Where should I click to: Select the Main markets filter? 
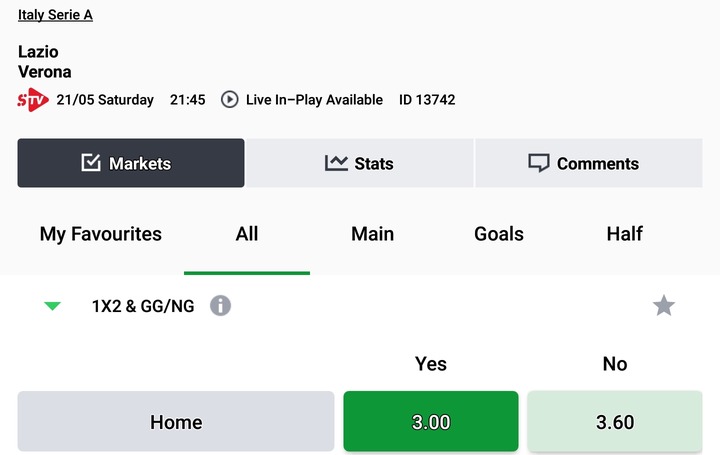pos(372,234)
